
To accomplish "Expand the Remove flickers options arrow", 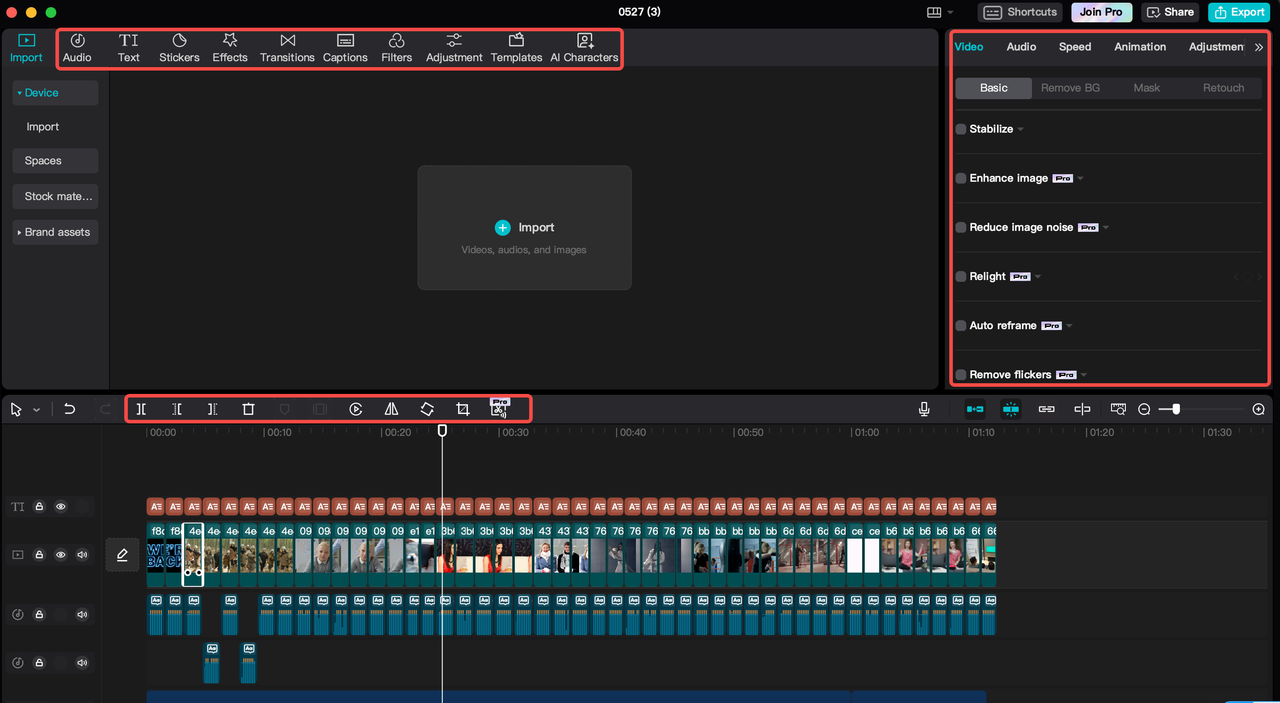I will click(1085, 374).
